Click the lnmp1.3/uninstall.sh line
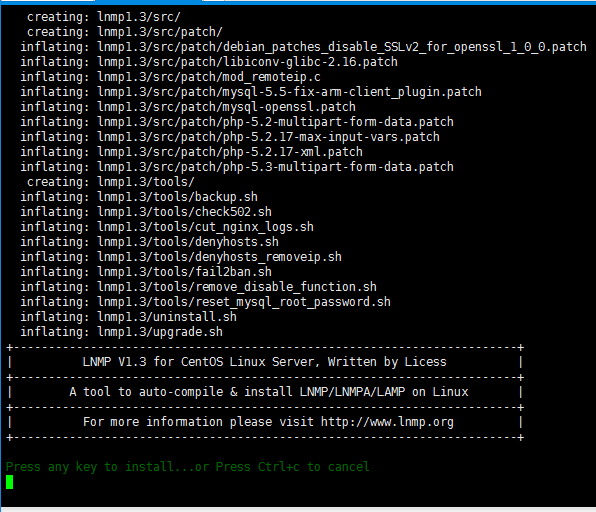The height and width of the screenshot is (512, 596). coord(128,317)
